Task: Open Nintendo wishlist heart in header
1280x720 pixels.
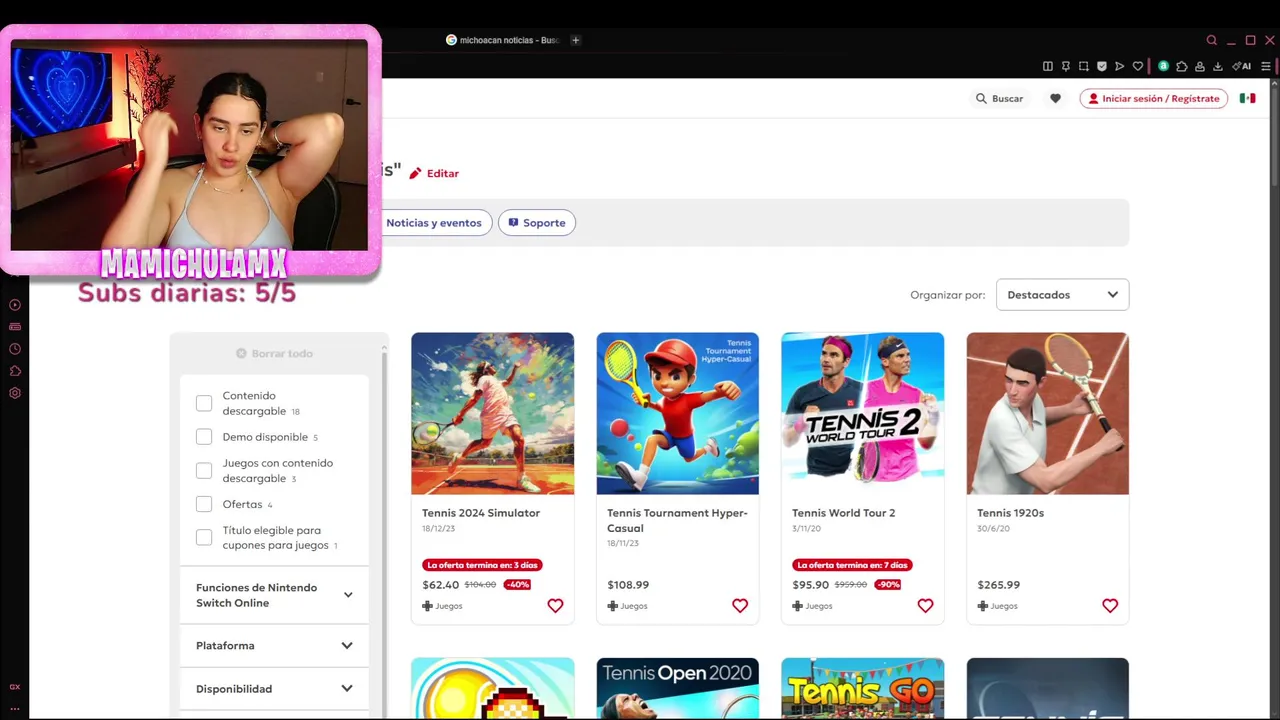Action: click(1055, 98)
